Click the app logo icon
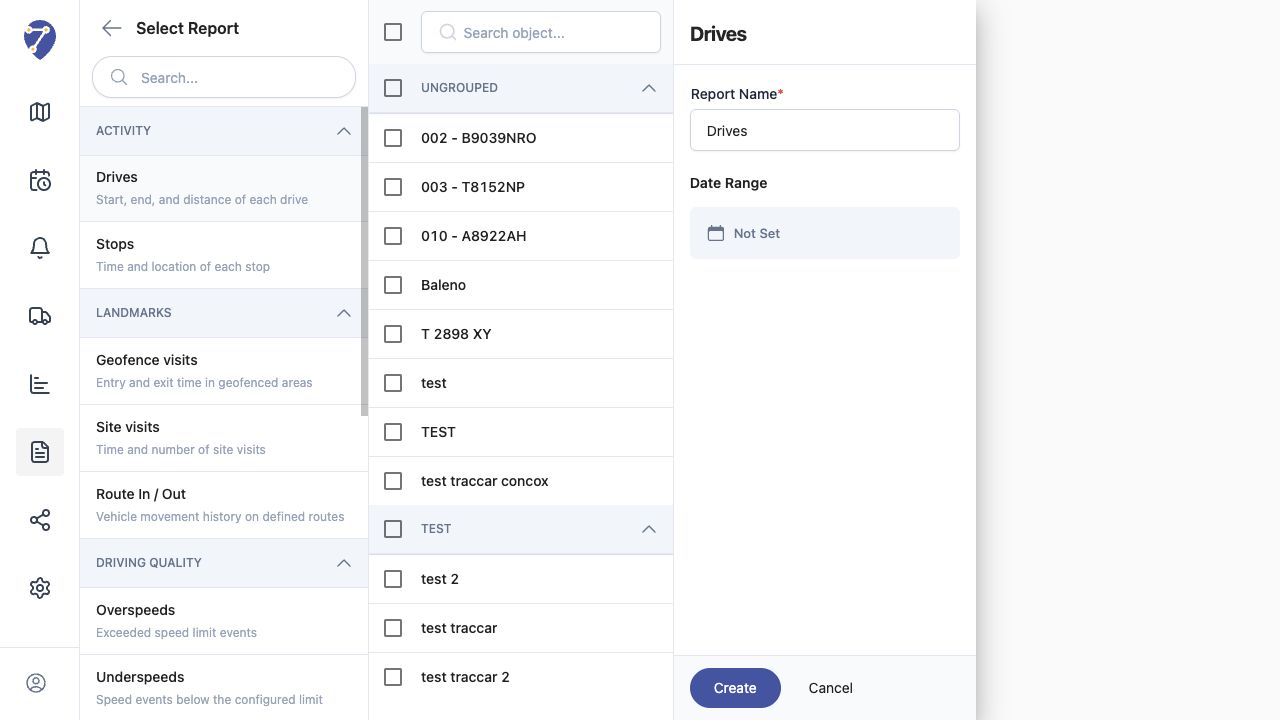 [x=40, y=40]
